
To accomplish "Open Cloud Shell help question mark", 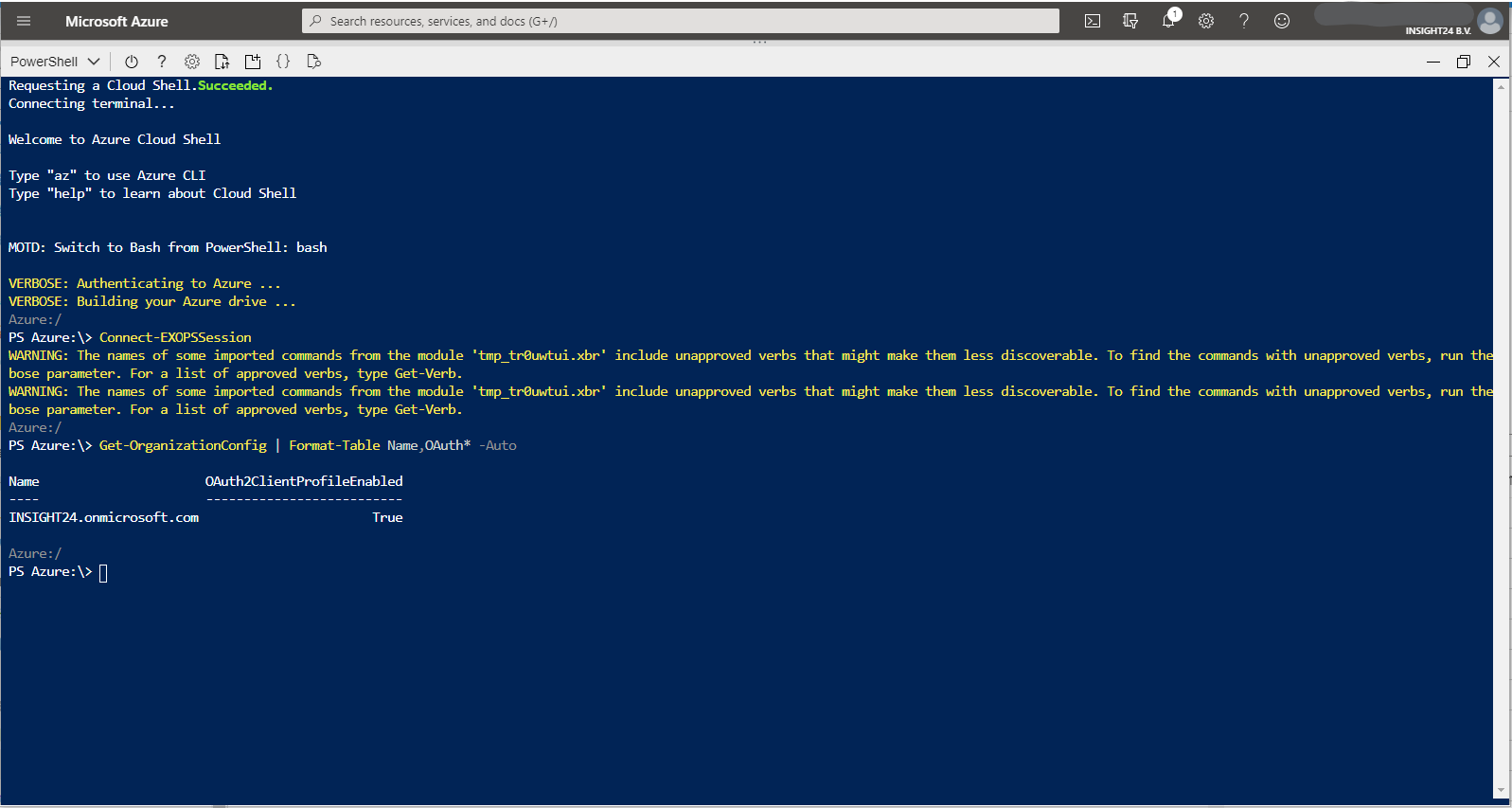I will click(162, 62).
